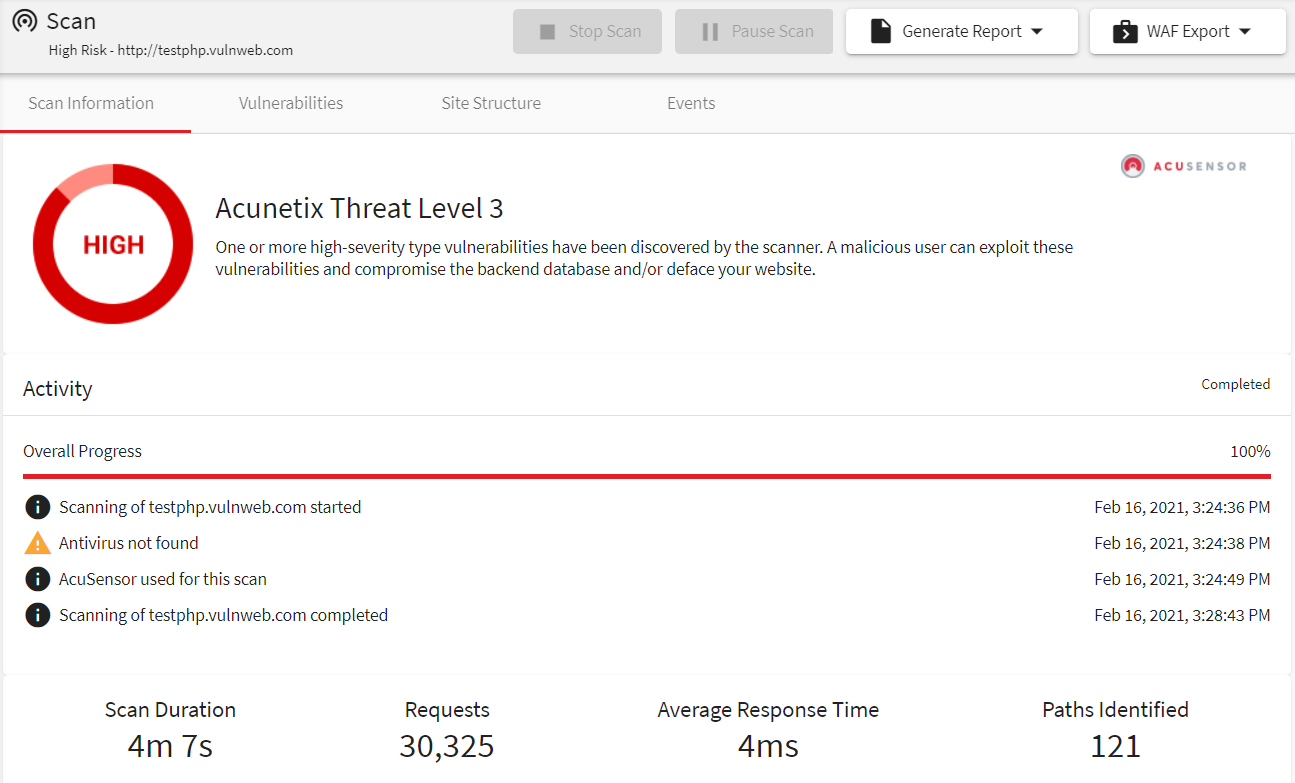The image size is (1295, 783).
Task: Click the timestamp 'Feb 16, 2021, 3:24:36 PM'
Action: (1182, 507)
